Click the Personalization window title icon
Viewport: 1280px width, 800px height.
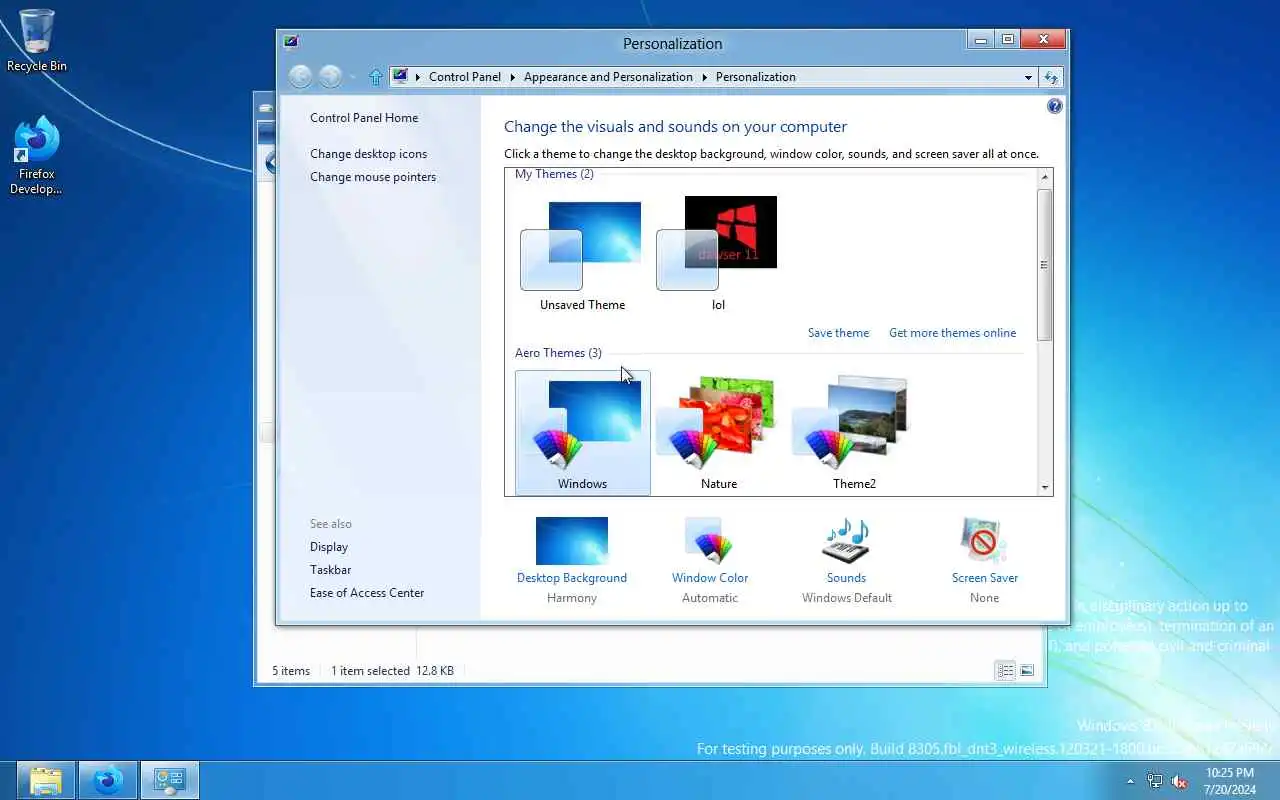(x=291, y=42)
